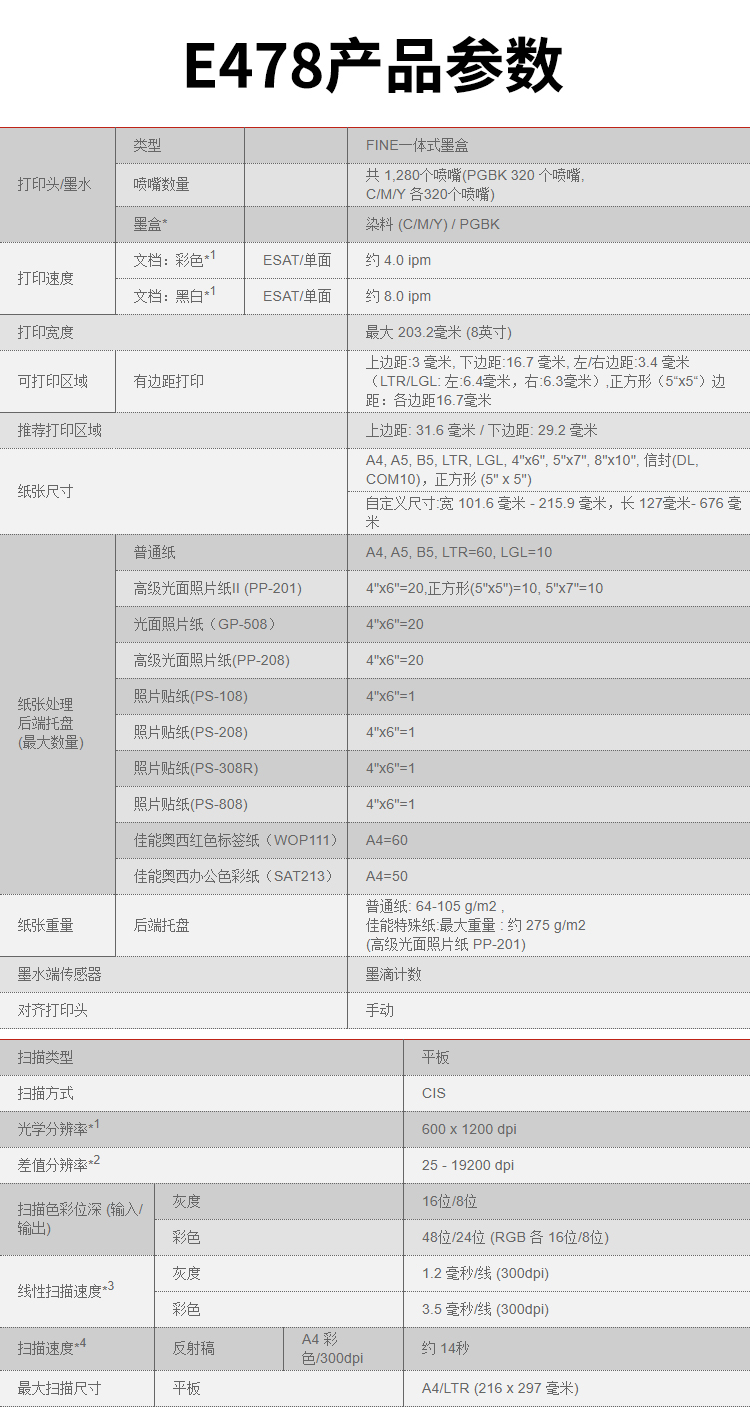Select the 反射稿 cell
The image size is (750, 1414).
219,1349
